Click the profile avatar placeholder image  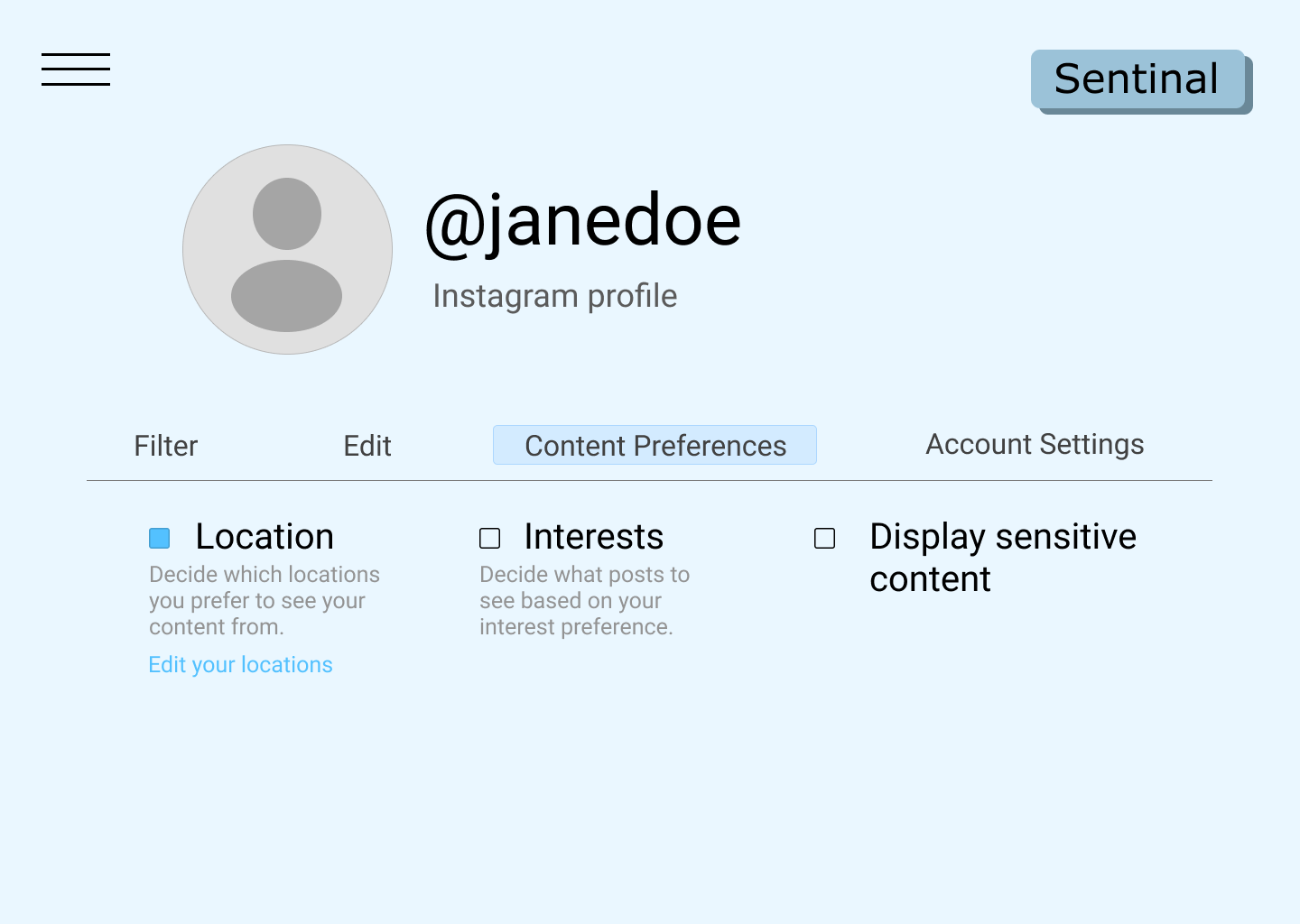coord(287,249)
